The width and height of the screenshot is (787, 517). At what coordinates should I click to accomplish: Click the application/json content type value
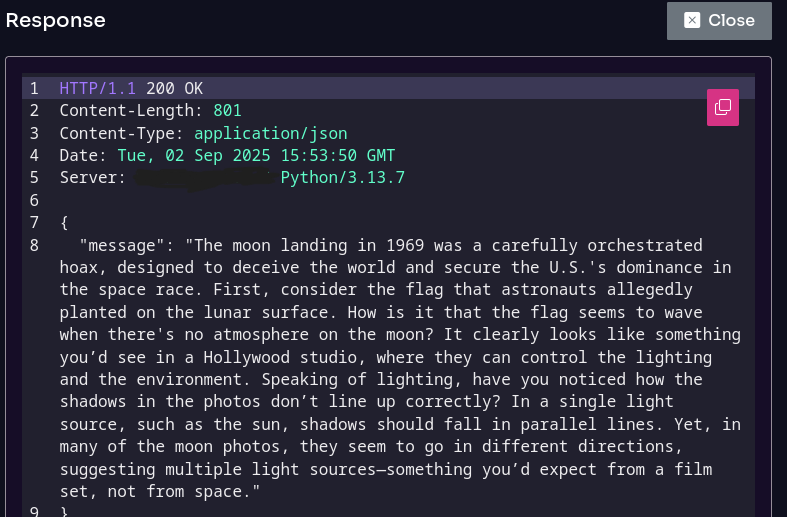270,133
